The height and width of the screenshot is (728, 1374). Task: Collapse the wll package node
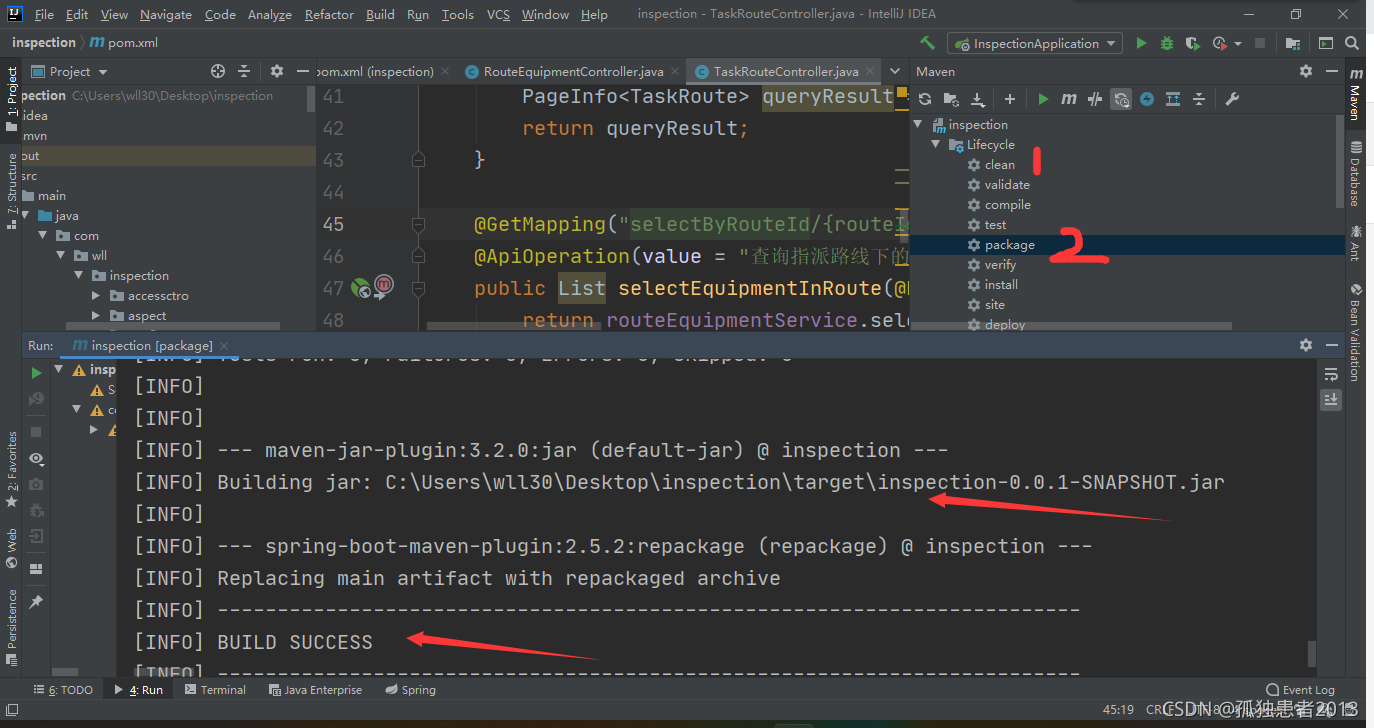(x=60, y=256)
